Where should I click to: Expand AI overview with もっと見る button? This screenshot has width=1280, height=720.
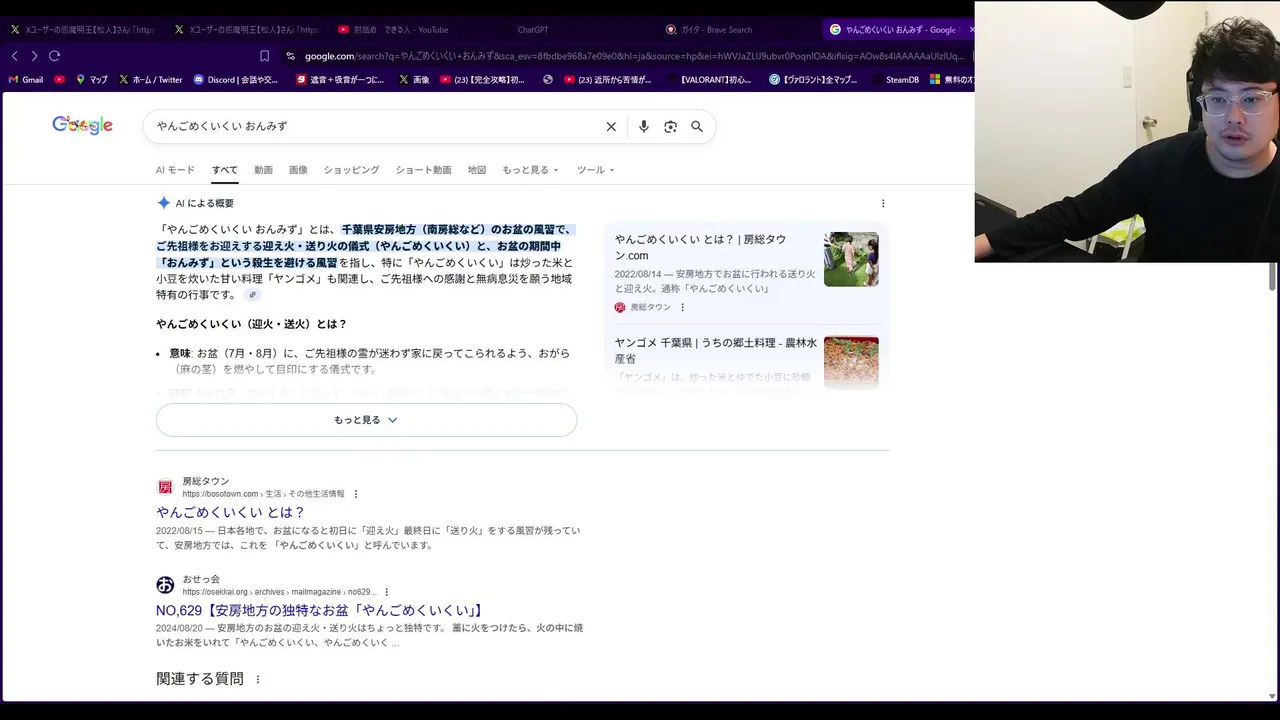tap(366, 420)
